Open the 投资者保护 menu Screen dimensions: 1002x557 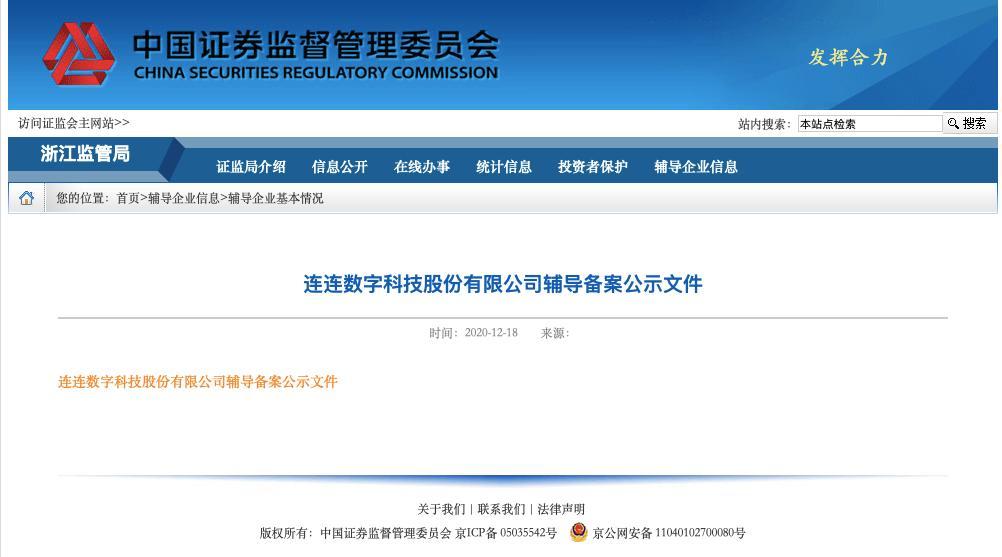(592, 167)
